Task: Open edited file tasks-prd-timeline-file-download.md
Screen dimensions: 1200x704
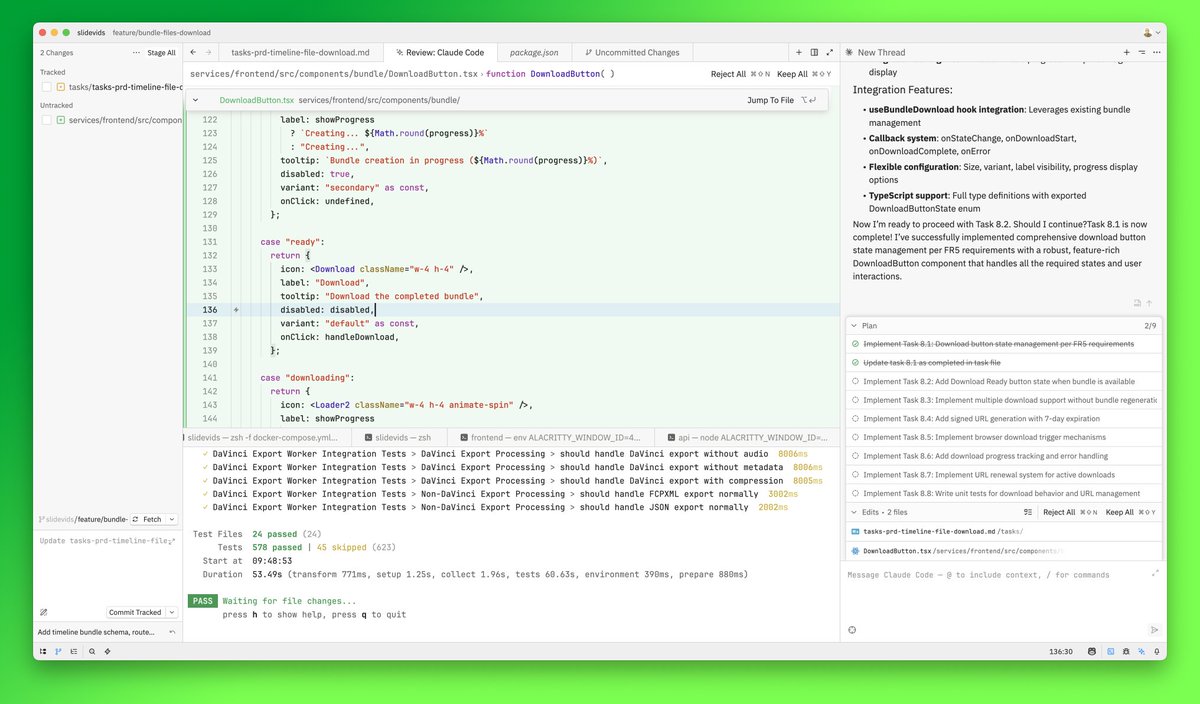Action: point(1004,532)
